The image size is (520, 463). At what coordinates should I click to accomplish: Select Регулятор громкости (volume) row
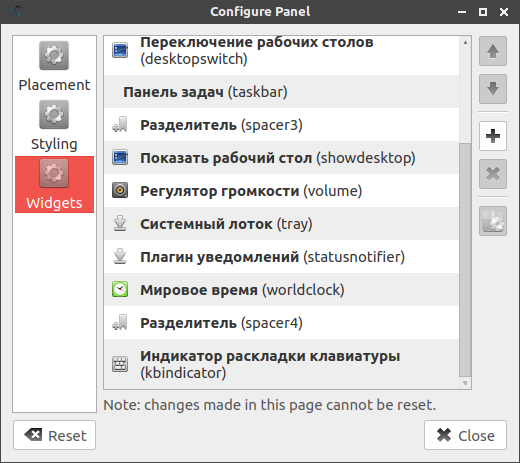click(282, 191)
